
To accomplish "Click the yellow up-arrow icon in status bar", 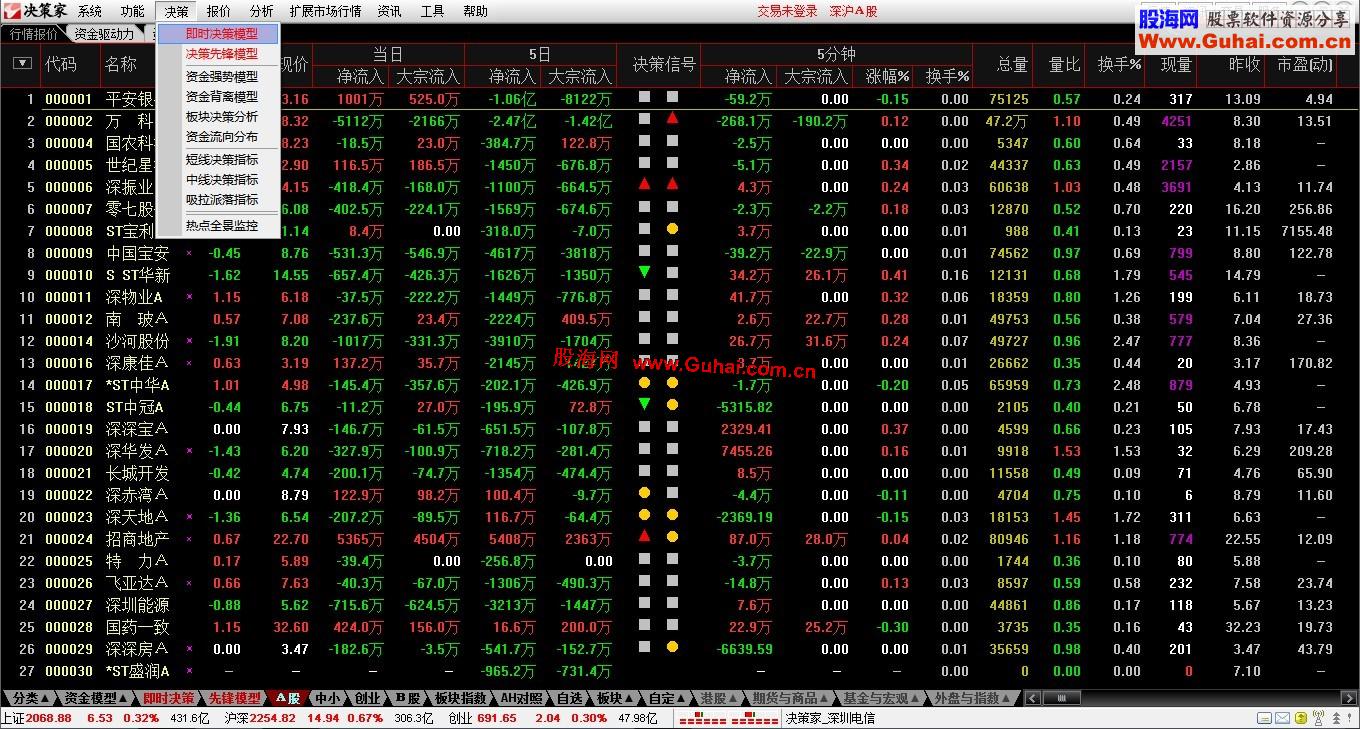I will 1300,718.
